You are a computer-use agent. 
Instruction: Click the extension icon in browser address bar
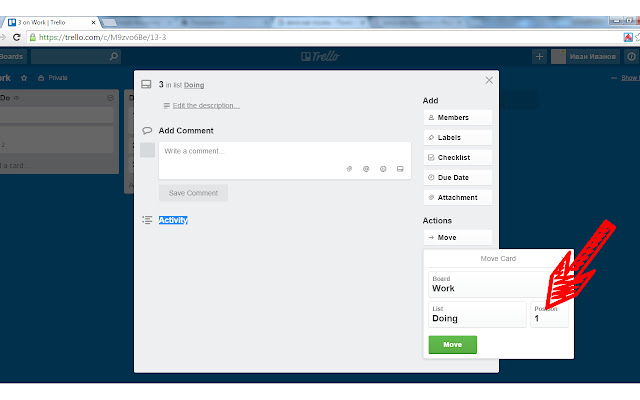point(628,37)
